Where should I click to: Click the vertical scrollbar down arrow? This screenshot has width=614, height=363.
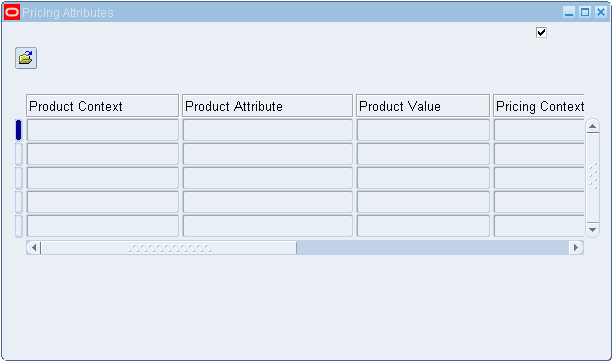[592, 229]
